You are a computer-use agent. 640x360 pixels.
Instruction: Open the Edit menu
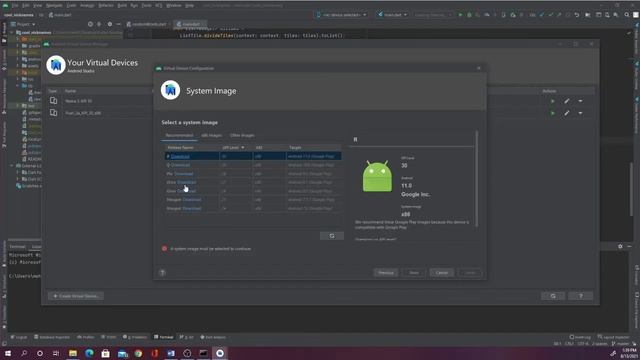26,6
